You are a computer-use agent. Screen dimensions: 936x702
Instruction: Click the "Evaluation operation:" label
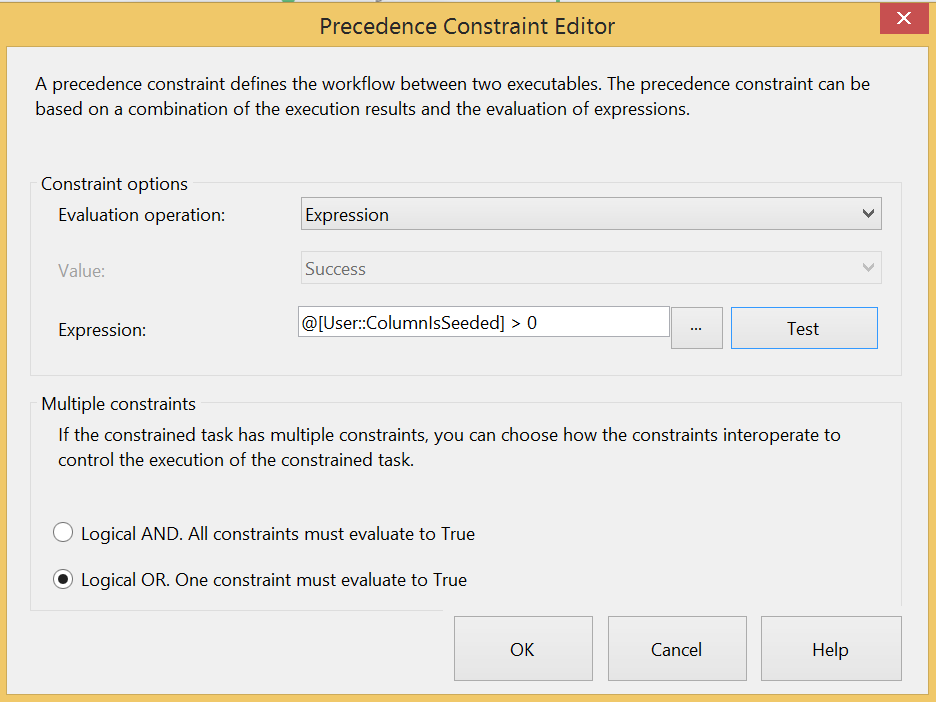pyautogui.click(x=141, y=215)
